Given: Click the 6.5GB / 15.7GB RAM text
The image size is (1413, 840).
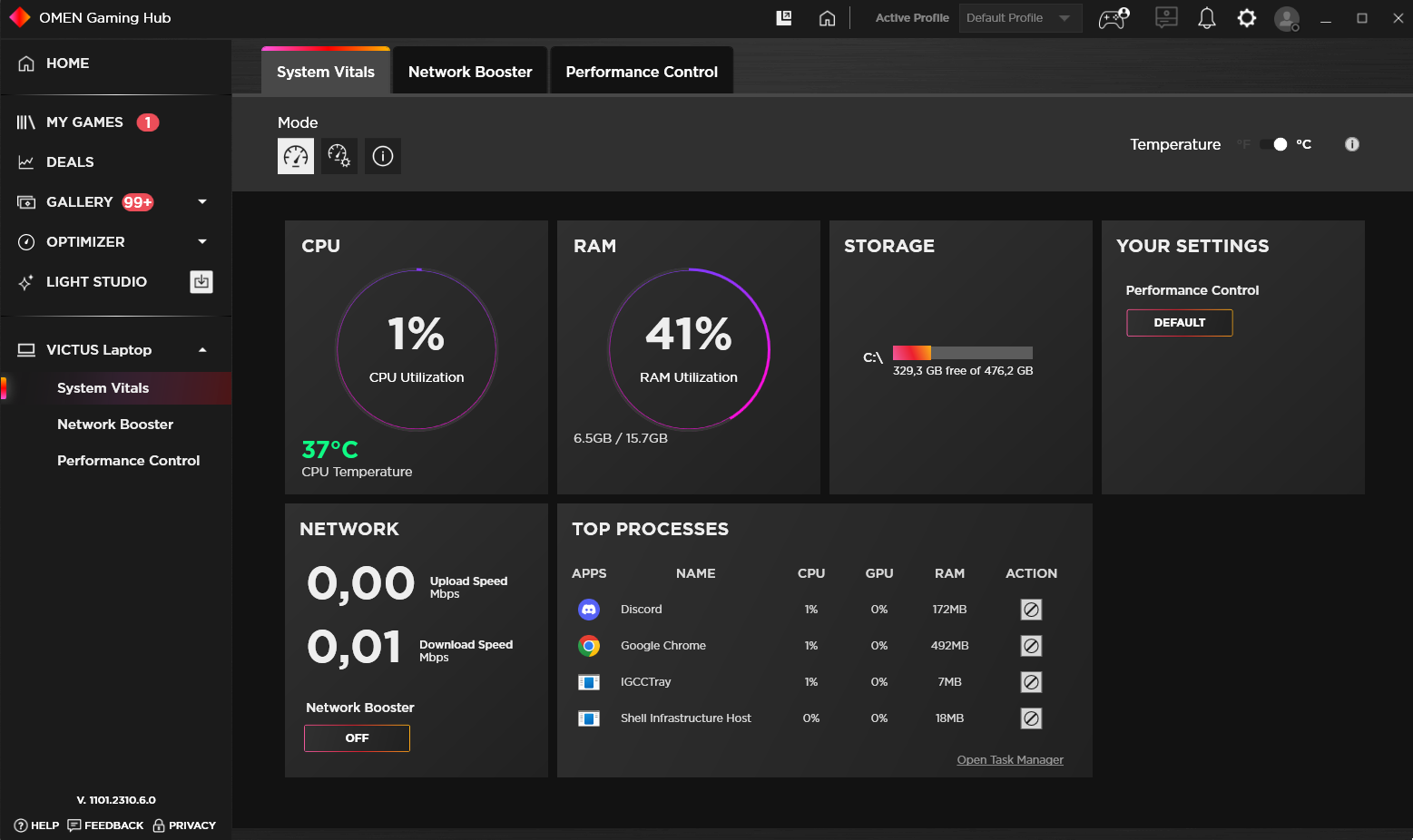Looking at the screenshot, I should [x=621, y=438].
